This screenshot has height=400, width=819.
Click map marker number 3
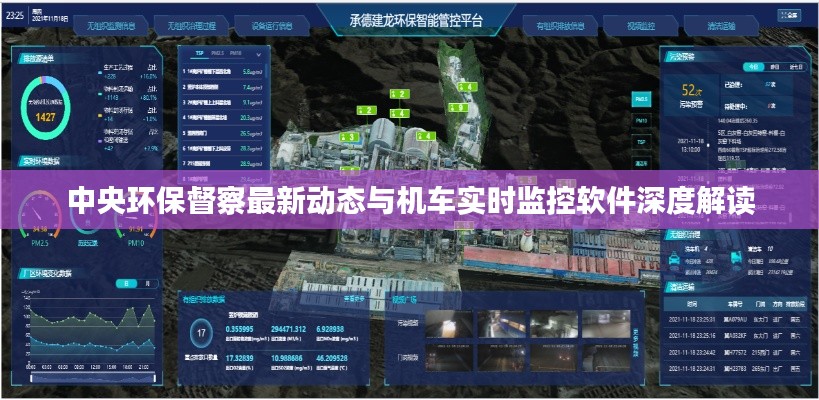pos(349,136)
